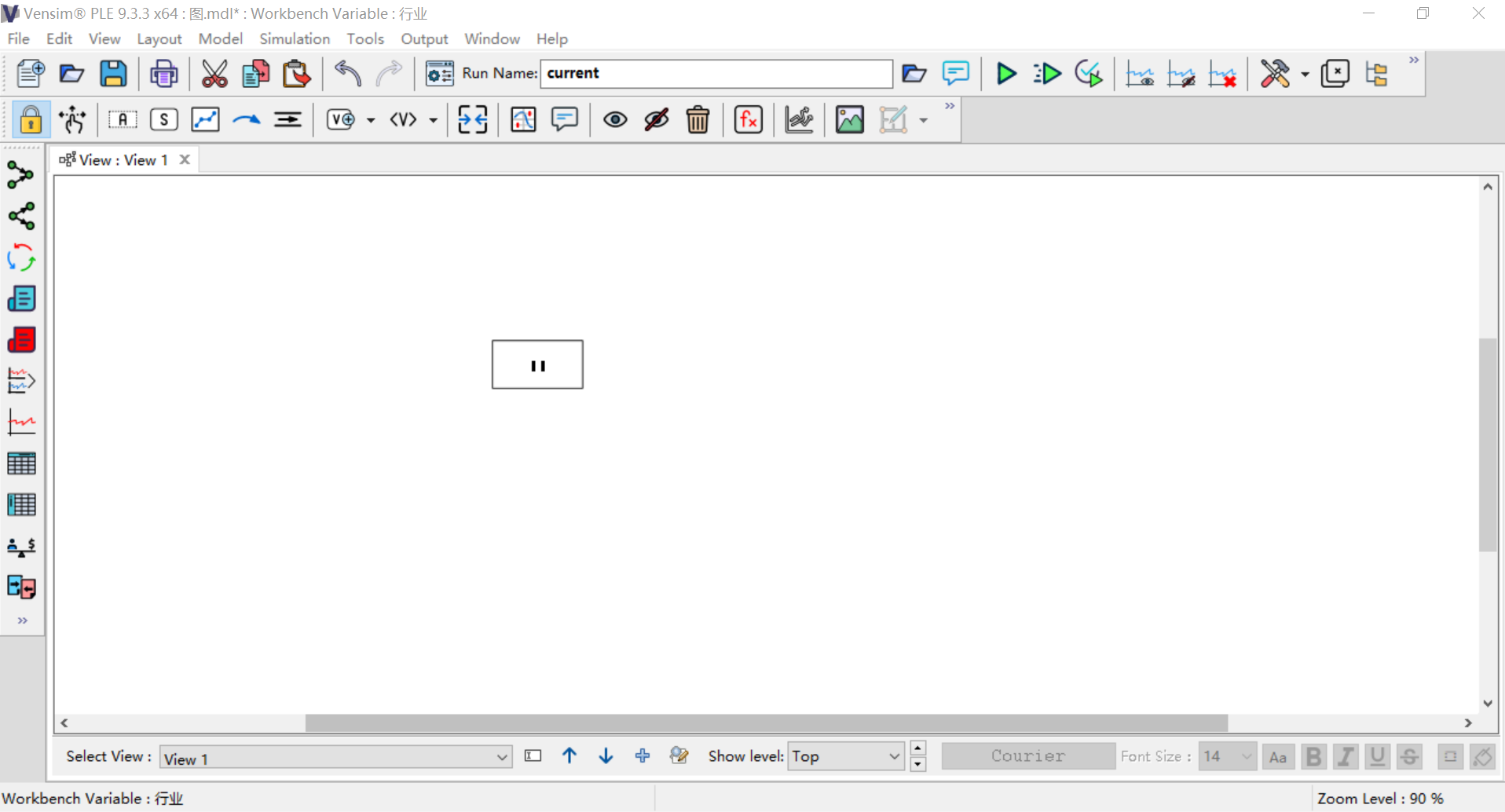Expand the Select View dropdown
The height and width of the screenshot is (812, 1505).
[501, 757]
